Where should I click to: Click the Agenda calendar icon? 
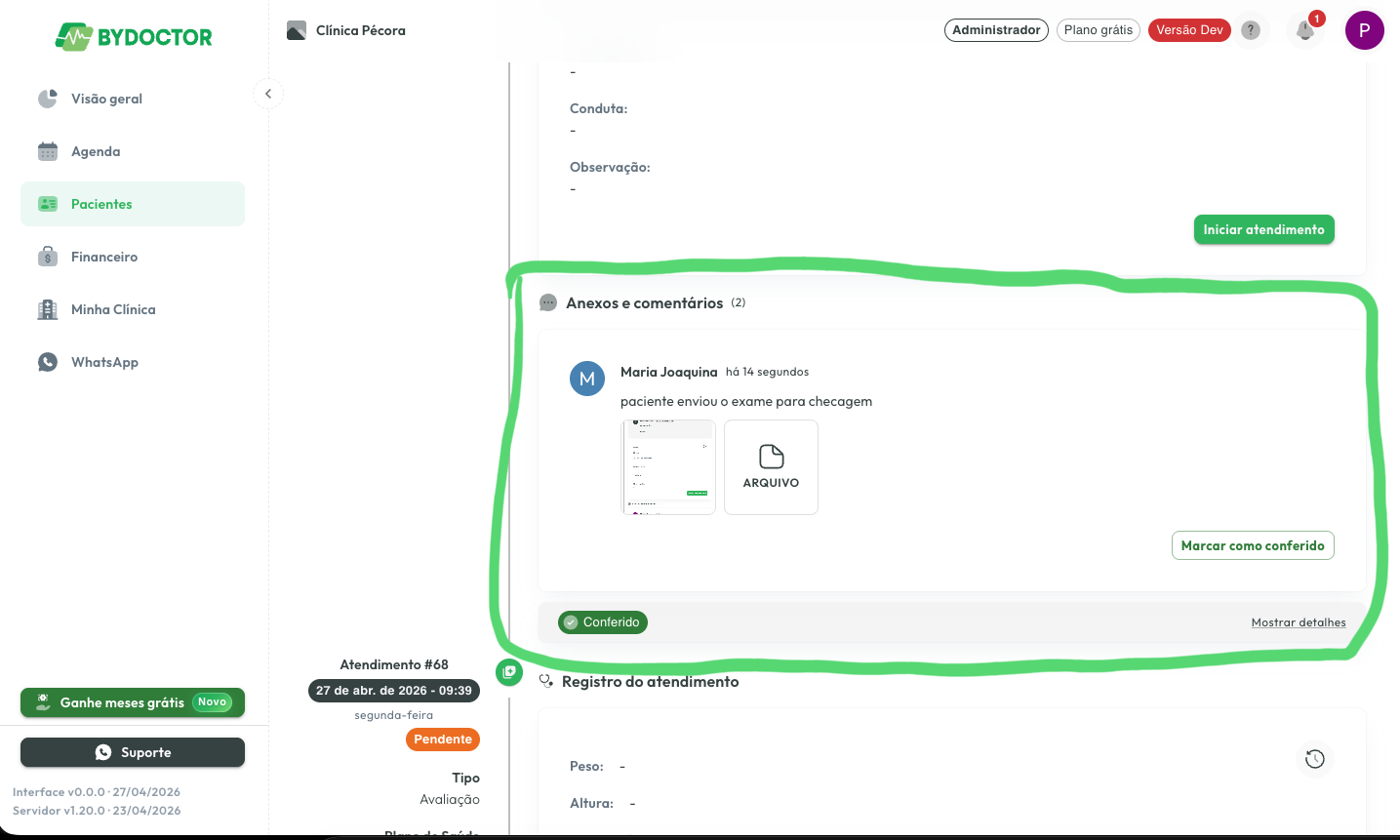tap(48, 151)
